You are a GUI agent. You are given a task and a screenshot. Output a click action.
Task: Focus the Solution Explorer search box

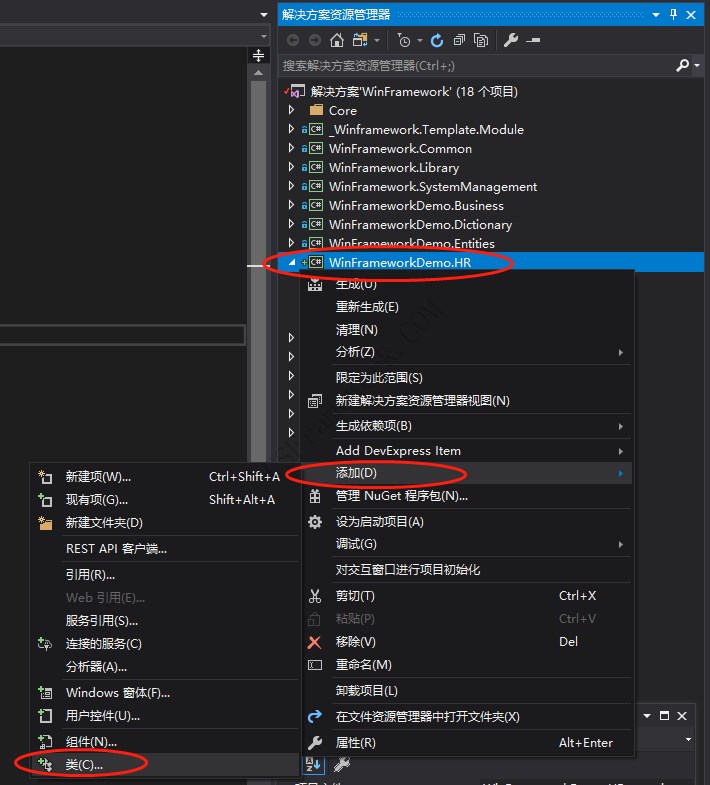coord(476,66)
